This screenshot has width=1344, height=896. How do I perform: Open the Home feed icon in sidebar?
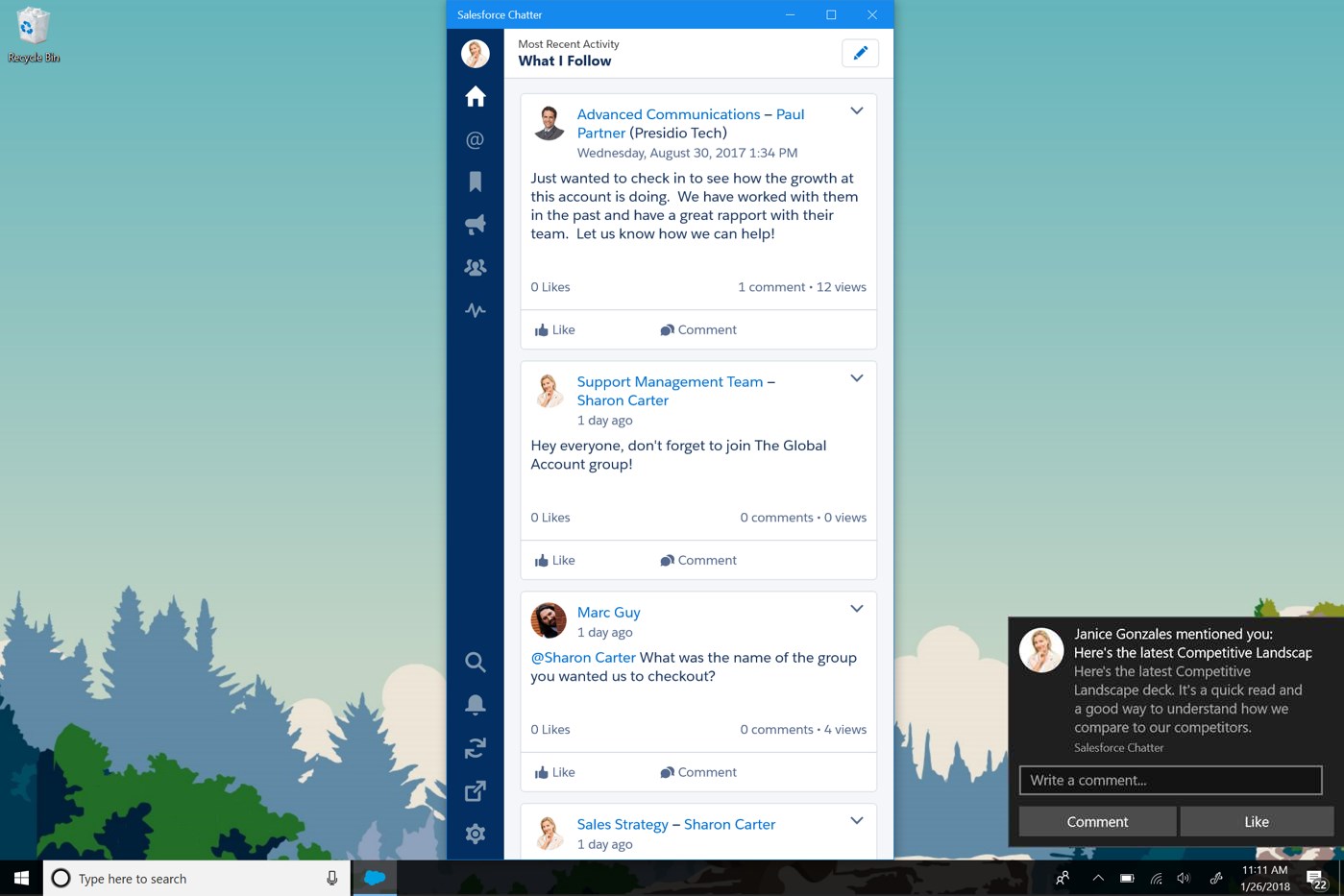point(475,97)
